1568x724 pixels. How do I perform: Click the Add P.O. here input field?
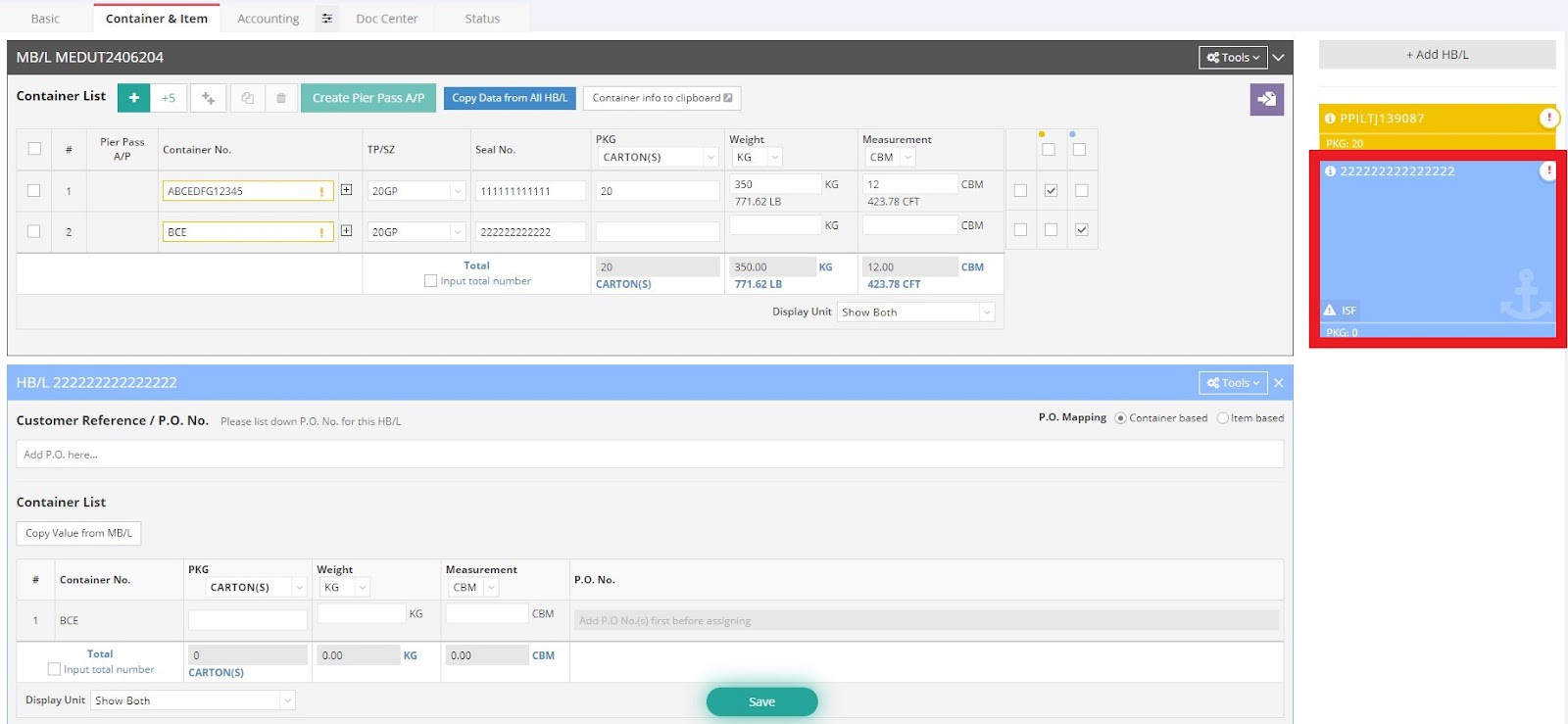pyautogui.click(x=649, y=455)
